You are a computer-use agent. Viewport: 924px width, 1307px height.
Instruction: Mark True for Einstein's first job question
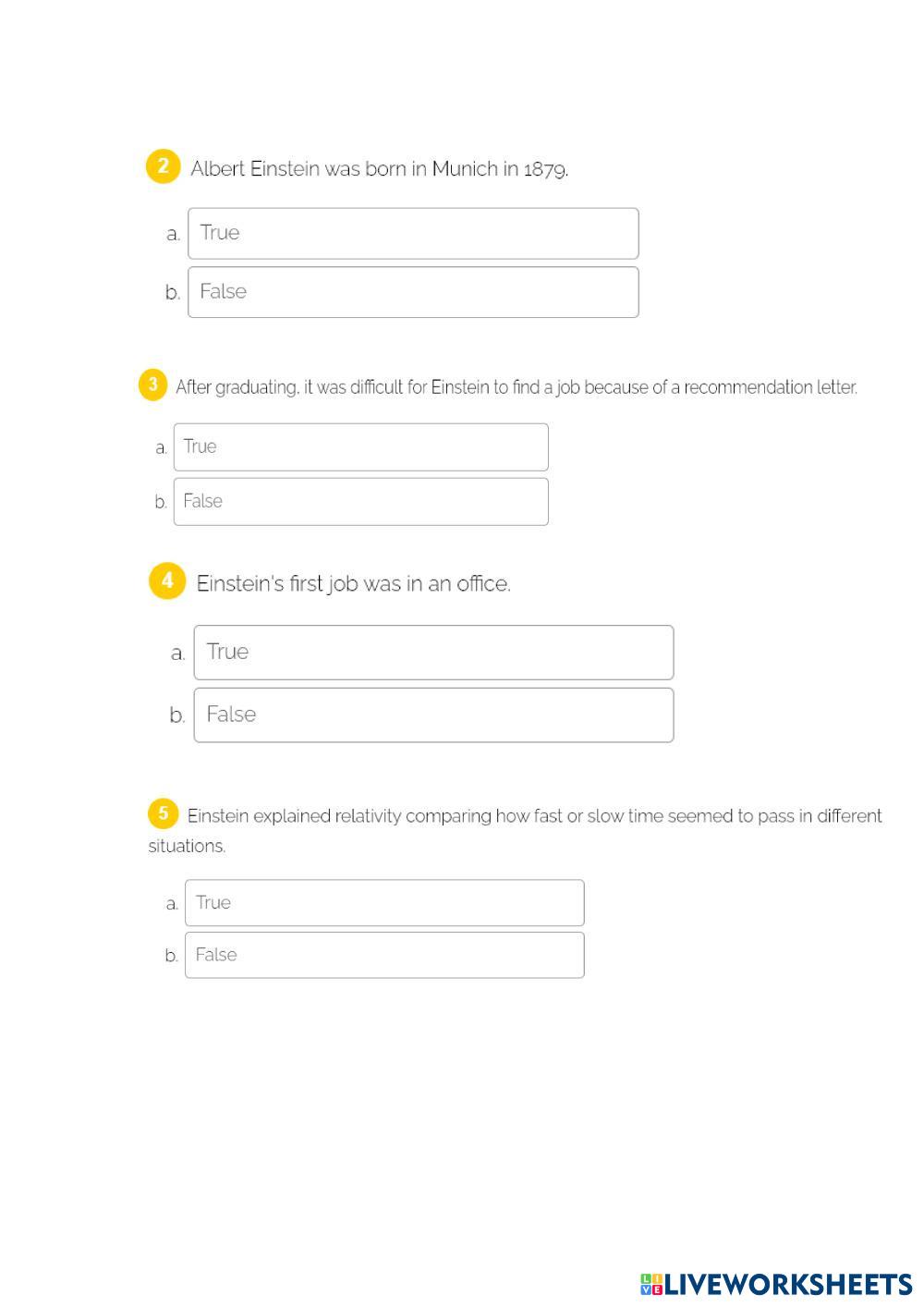pos(433,653)
